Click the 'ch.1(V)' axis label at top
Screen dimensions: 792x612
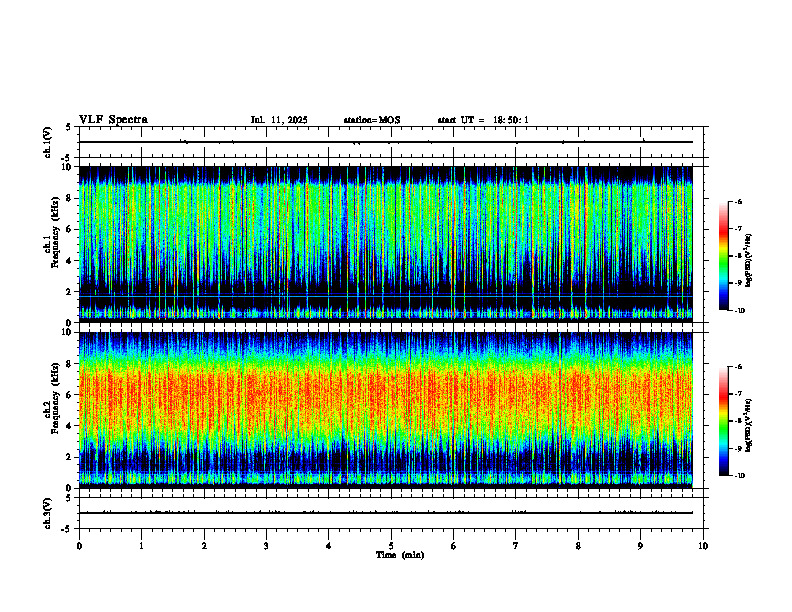tap(48, 142)
